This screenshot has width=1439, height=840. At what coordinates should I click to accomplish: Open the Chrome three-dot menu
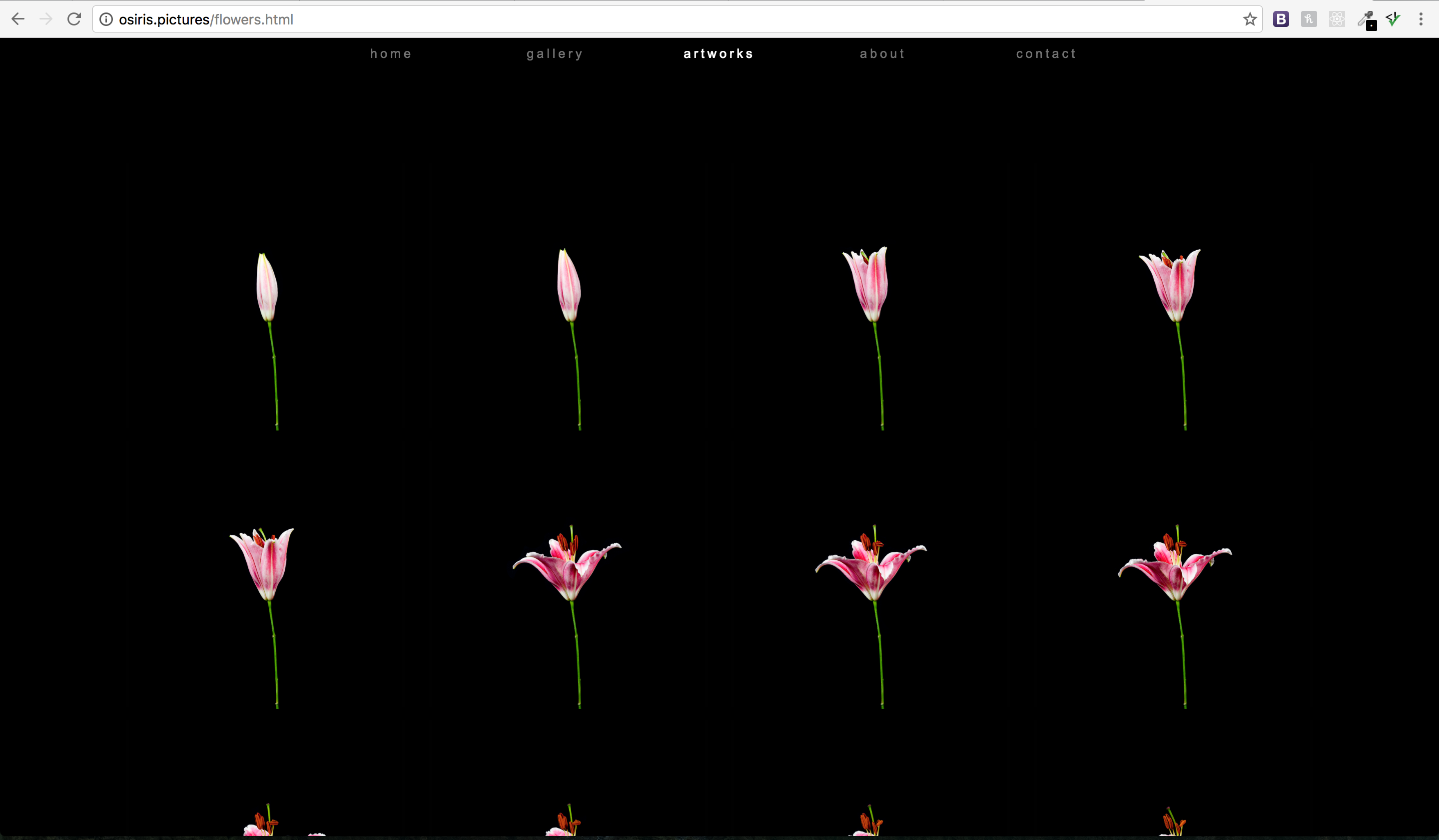coord(1421,19)
